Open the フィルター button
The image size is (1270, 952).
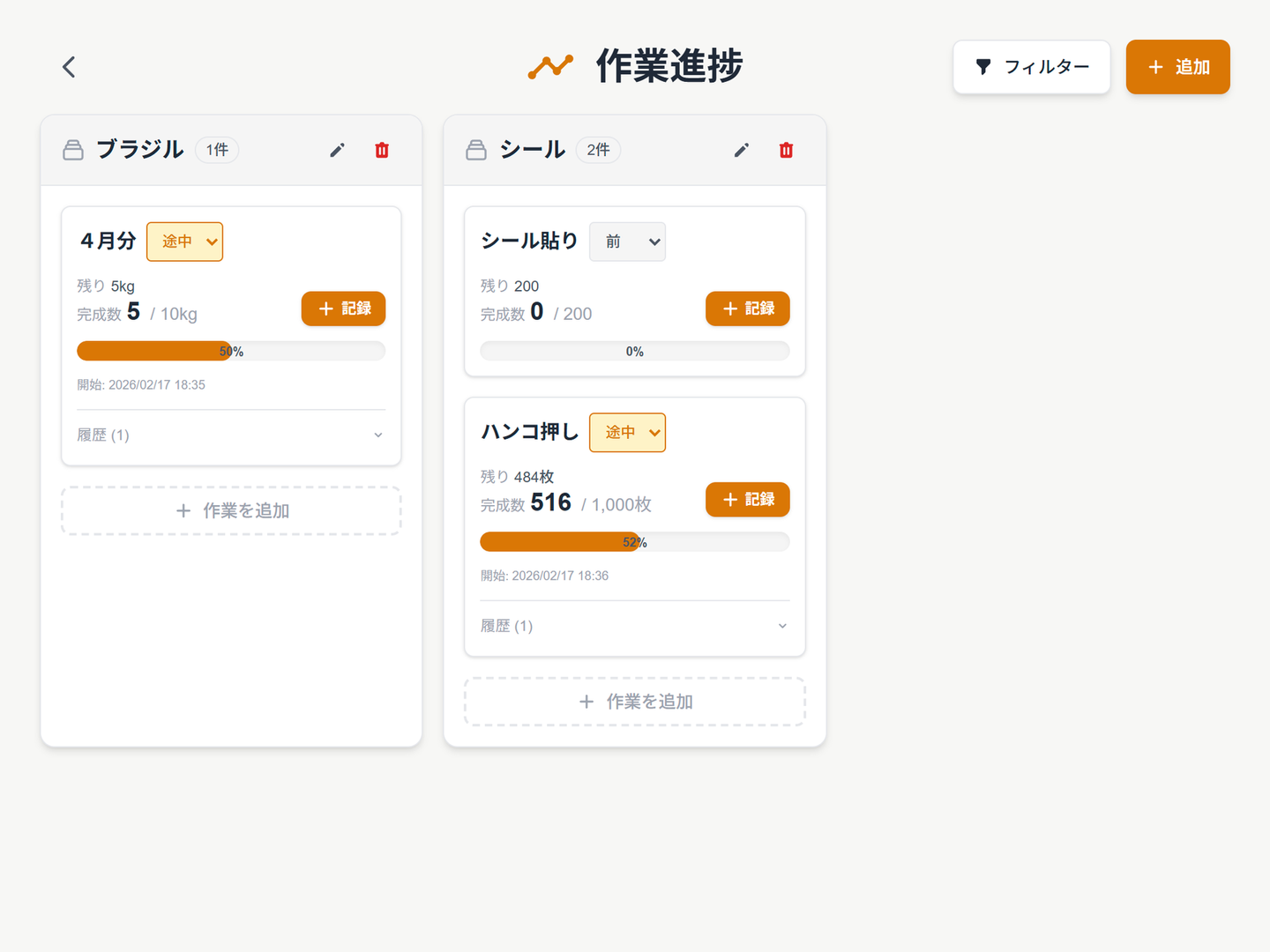coord(1032,67)
